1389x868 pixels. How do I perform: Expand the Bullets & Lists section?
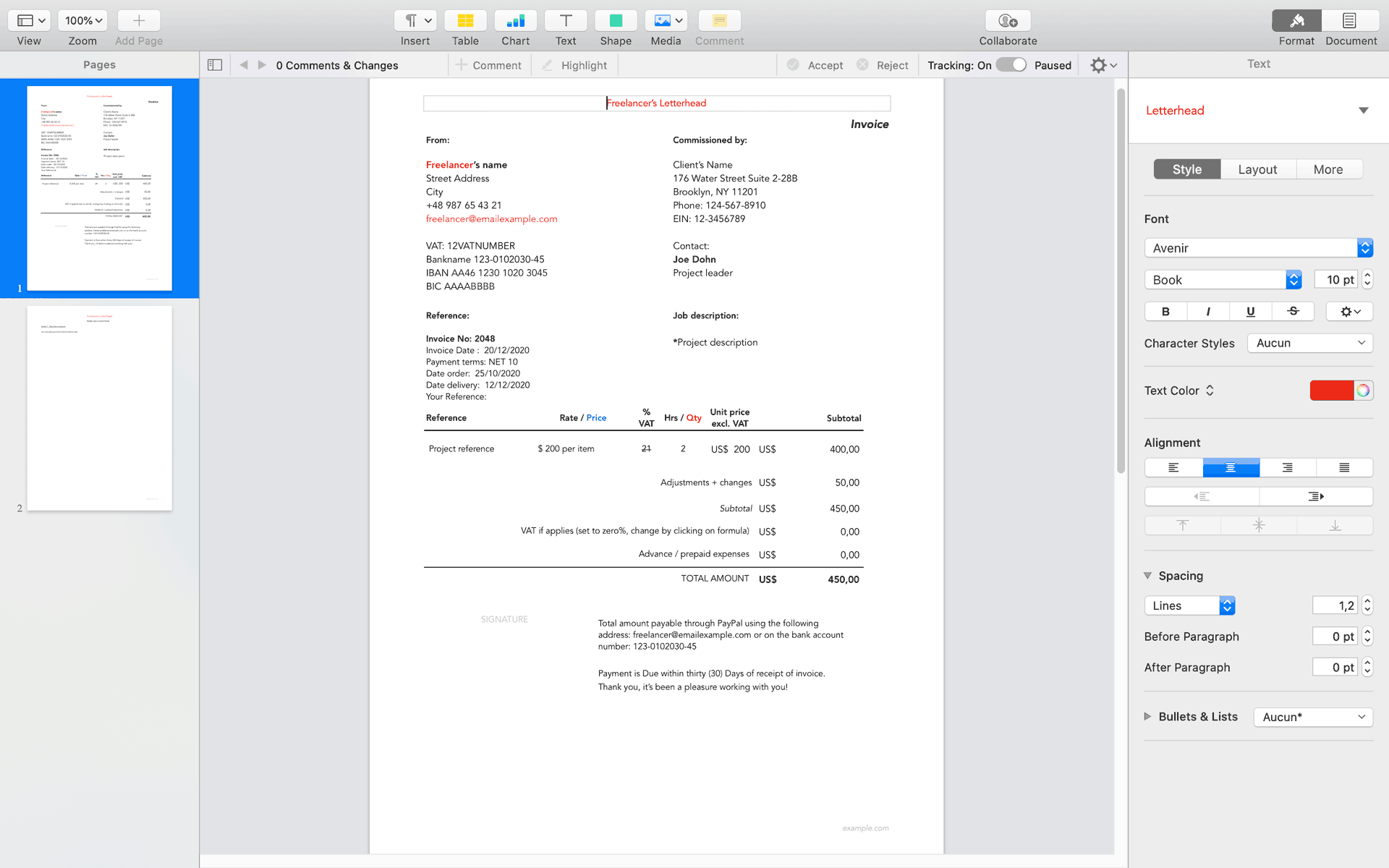pyautogui.click(x=1148, y=716)
